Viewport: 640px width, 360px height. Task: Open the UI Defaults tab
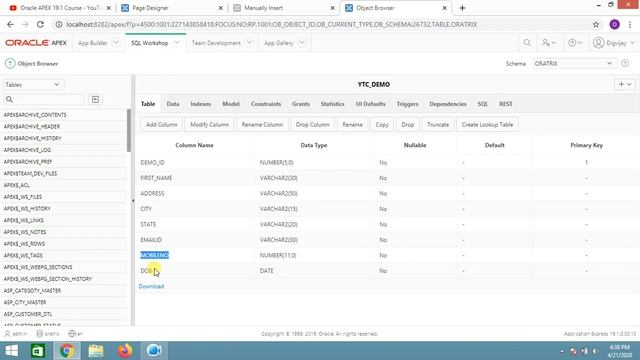pyautogui.click(x=370, y=104)
